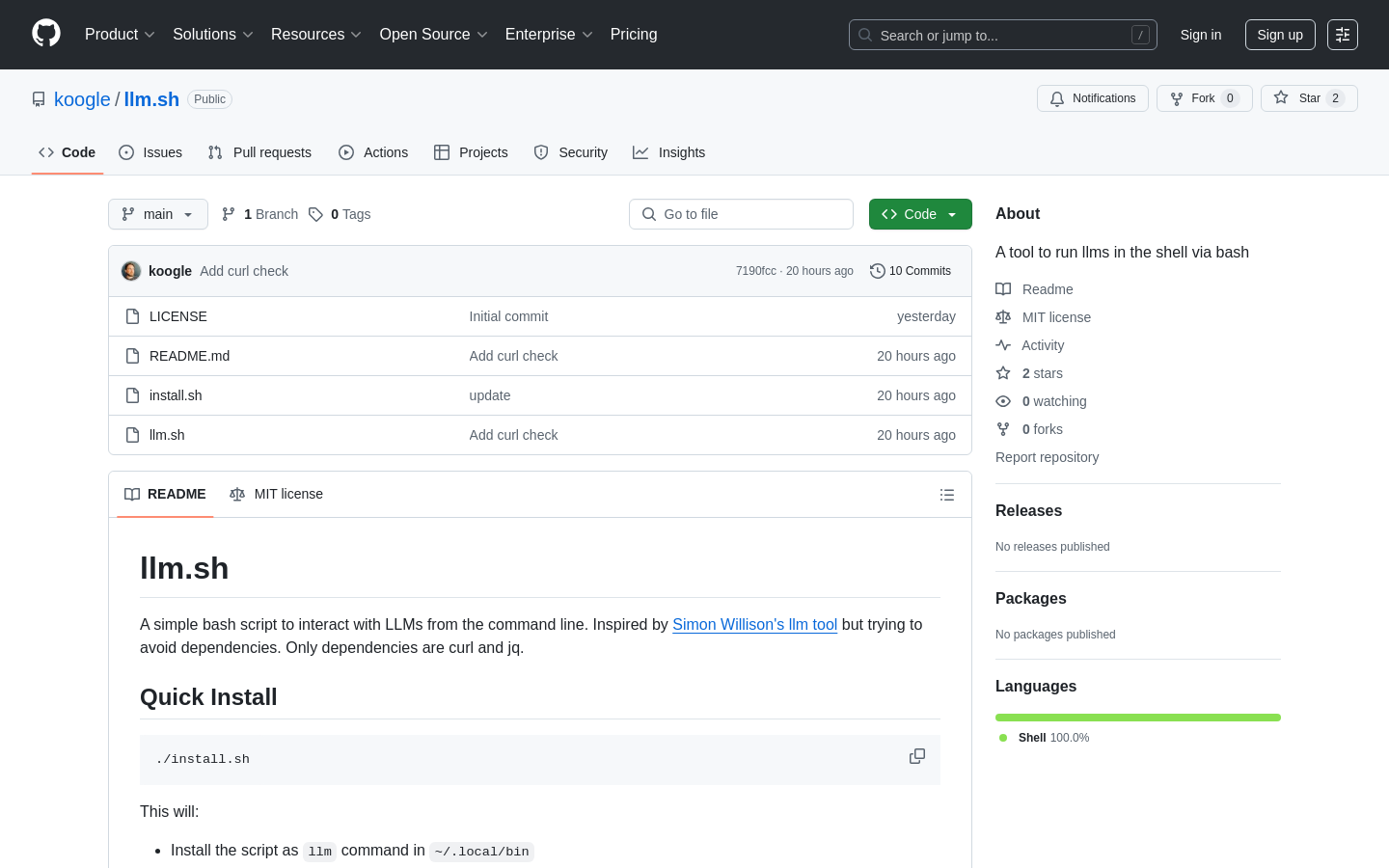Click the bell icon in Notifications

point(1057,98)
